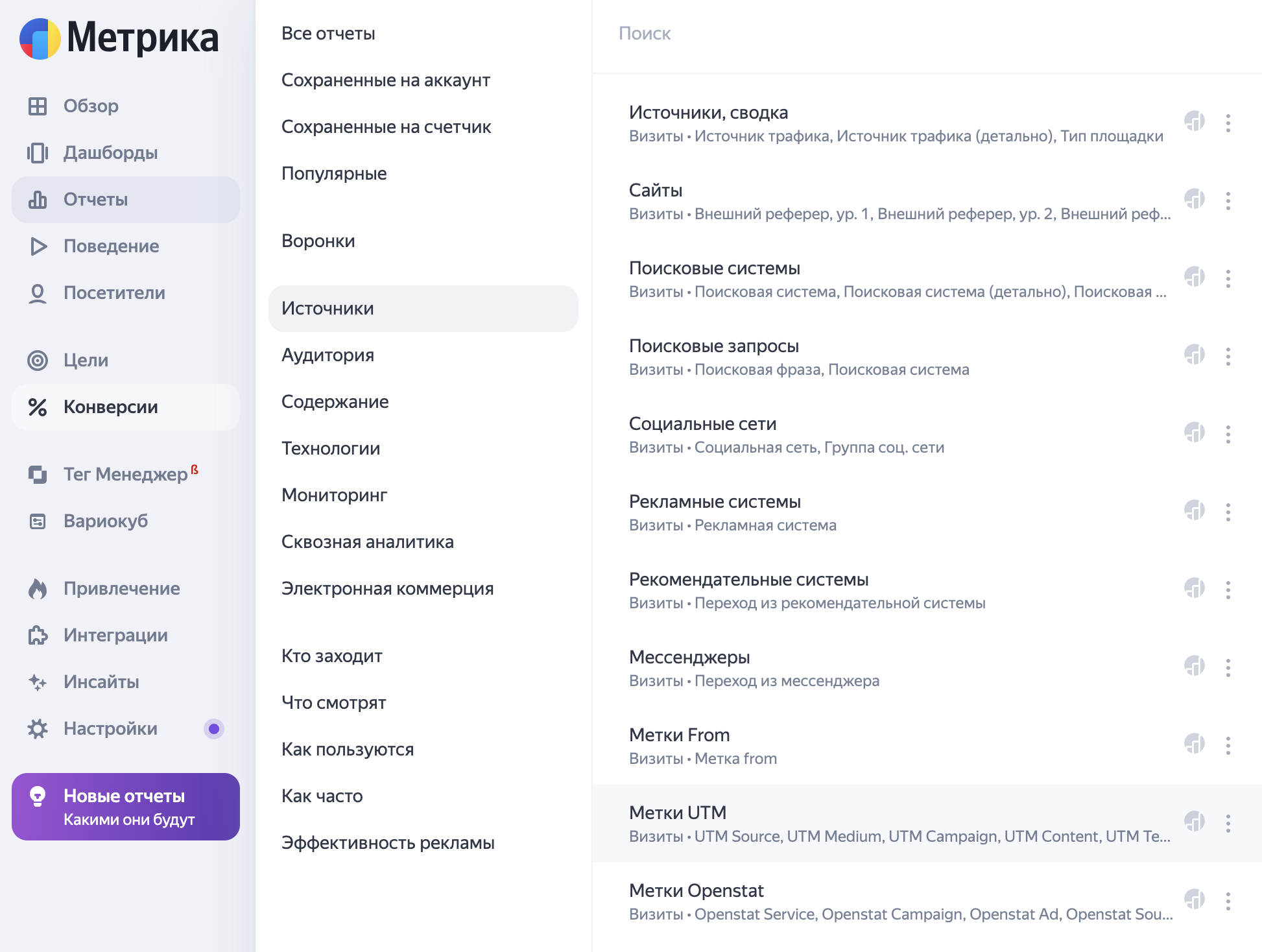
Task: Open the Социальные сети report
Action: click(x=702, y=424)
